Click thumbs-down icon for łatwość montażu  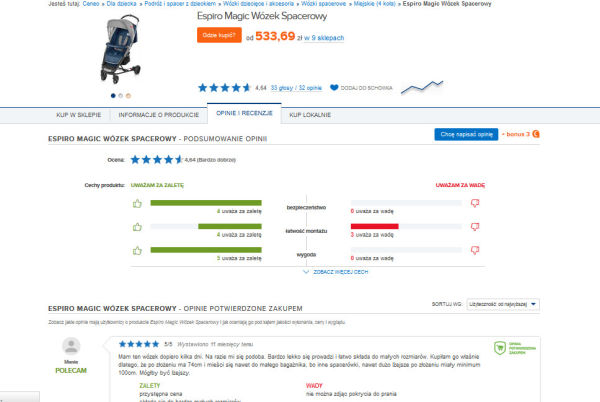[x=475, y=227]
